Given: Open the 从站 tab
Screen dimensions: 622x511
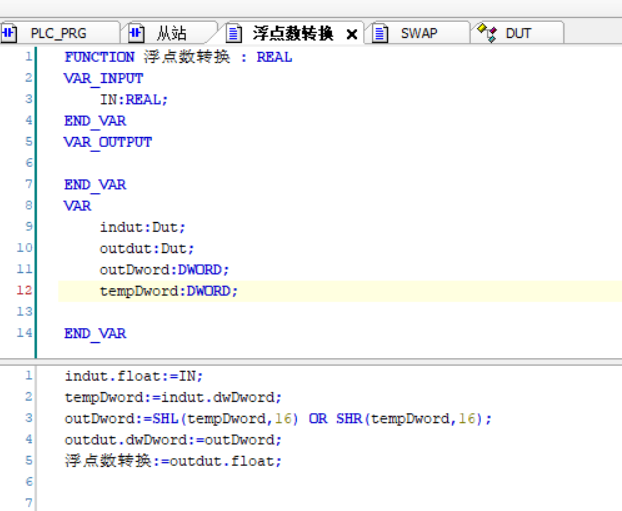Looking at the screenshot, I should tap(171, 33).
